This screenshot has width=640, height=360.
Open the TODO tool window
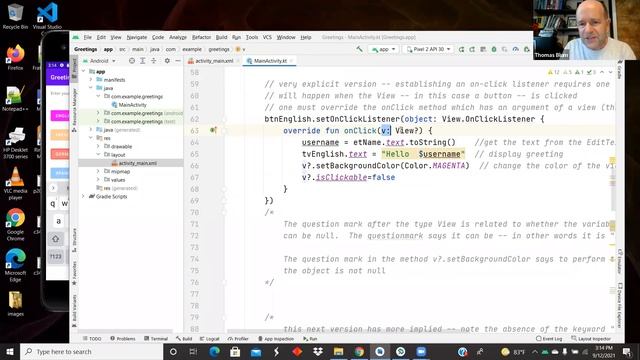pyautogui.click(x=92, y=339)
